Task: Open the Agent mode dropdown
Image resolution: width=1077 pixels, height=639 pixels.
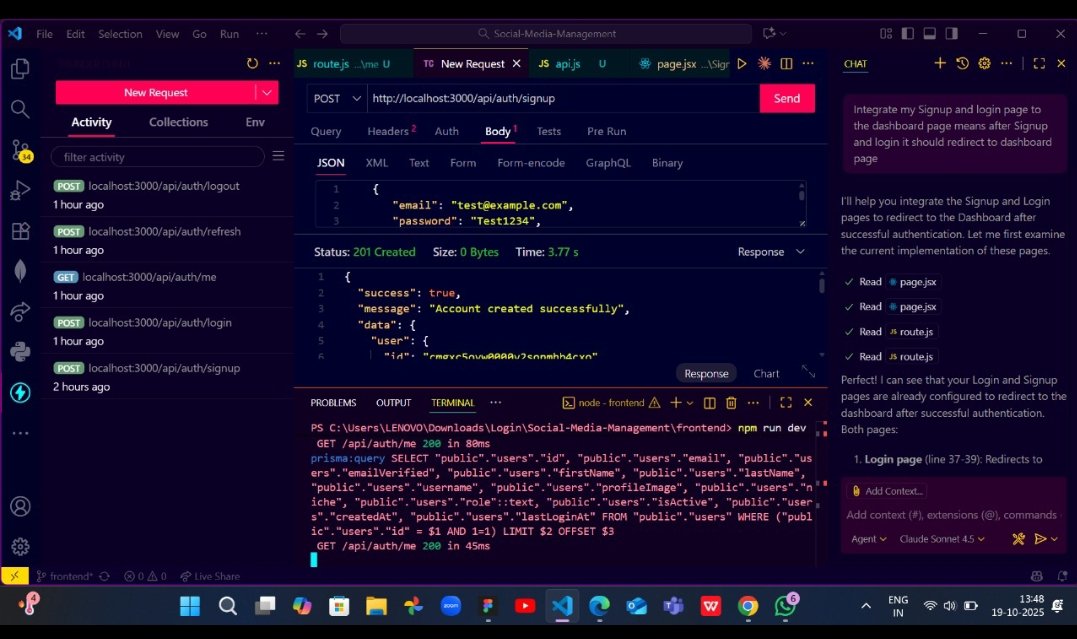Action: tap(869, 539)
